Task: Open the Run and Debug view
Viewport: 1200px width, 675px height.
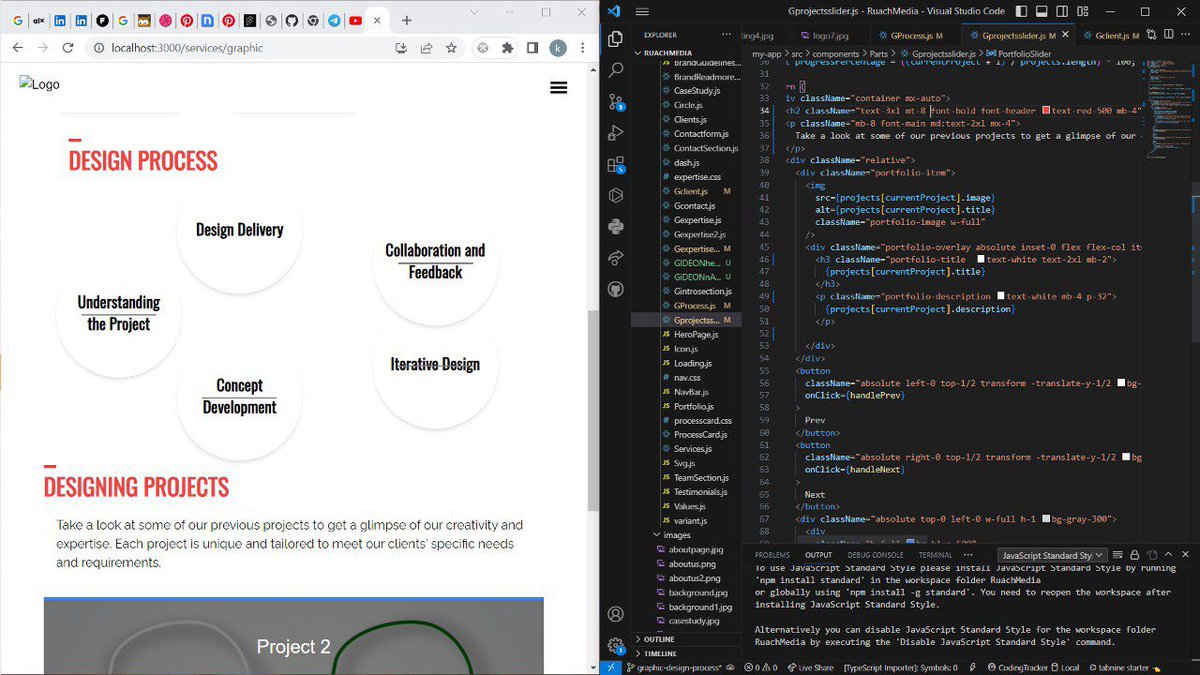Action: [x=614, y=132]
